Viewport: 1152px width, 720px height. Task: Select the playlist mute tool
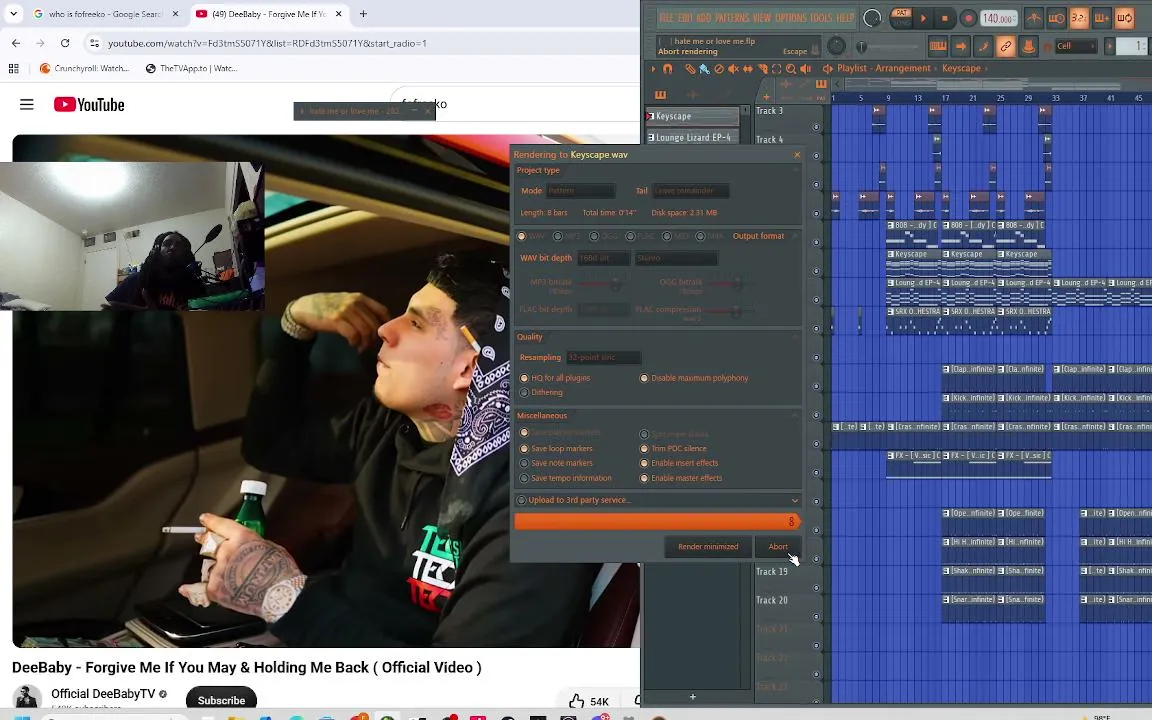(733, 69)
